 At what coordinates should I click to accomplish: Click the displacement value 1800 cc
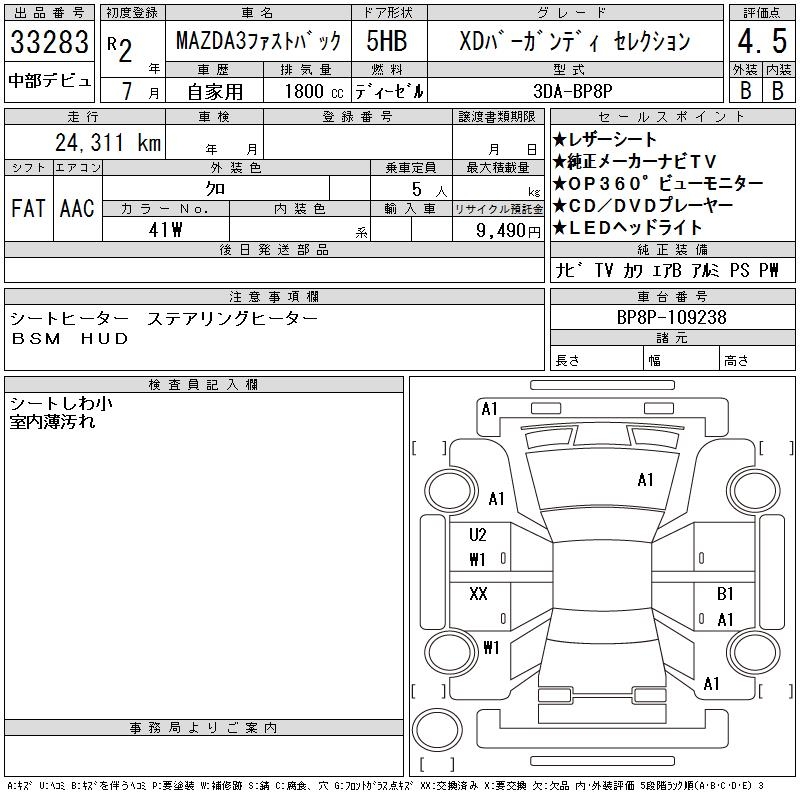314,91
